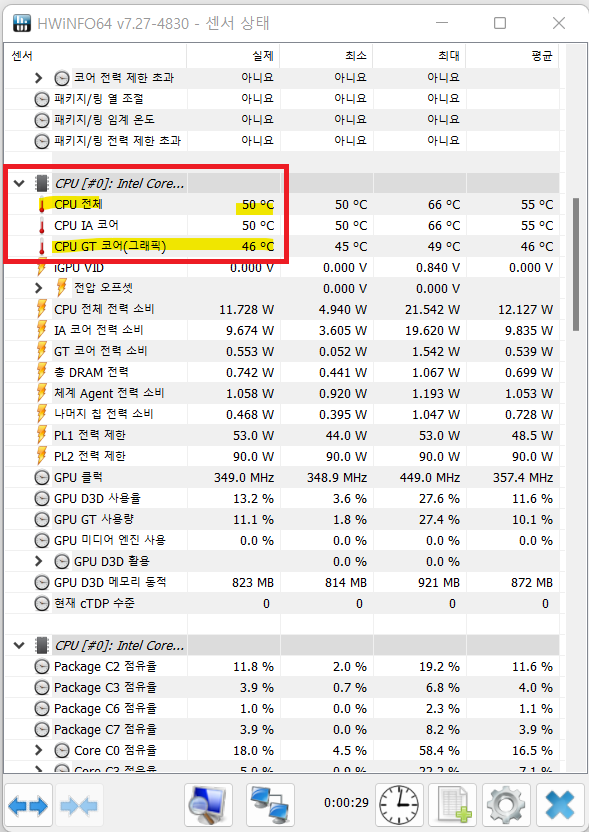Click the 921 MB maximum D3D memory value
Screen dimensions: 589x832
(439, 583)
